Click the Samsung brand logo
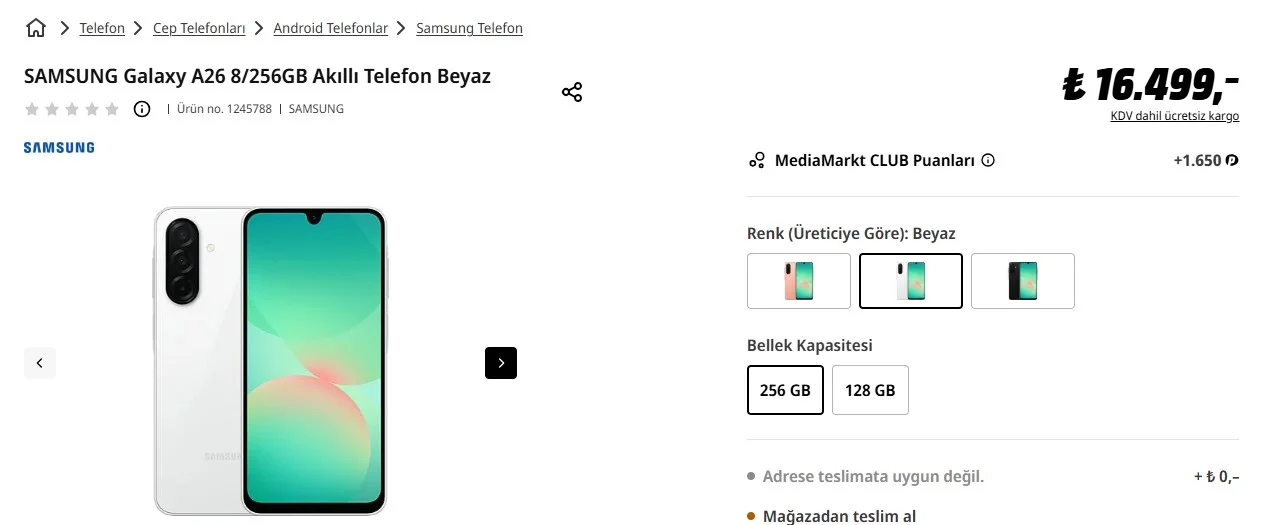This screenshot has width=1269, height=525. (x=59, y=148)
